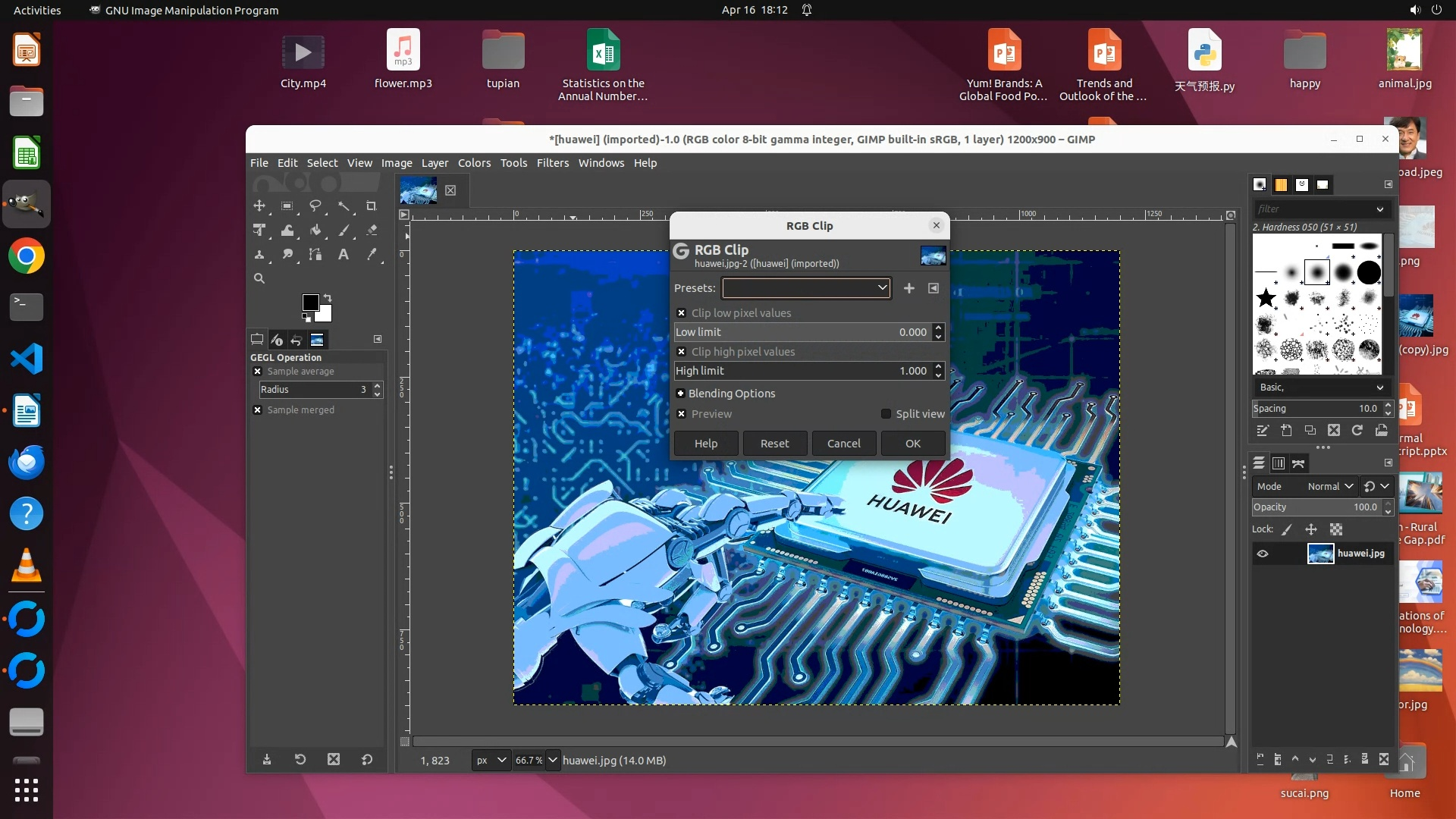Open the layer Mode Normal dropdown

(1330, 486)
